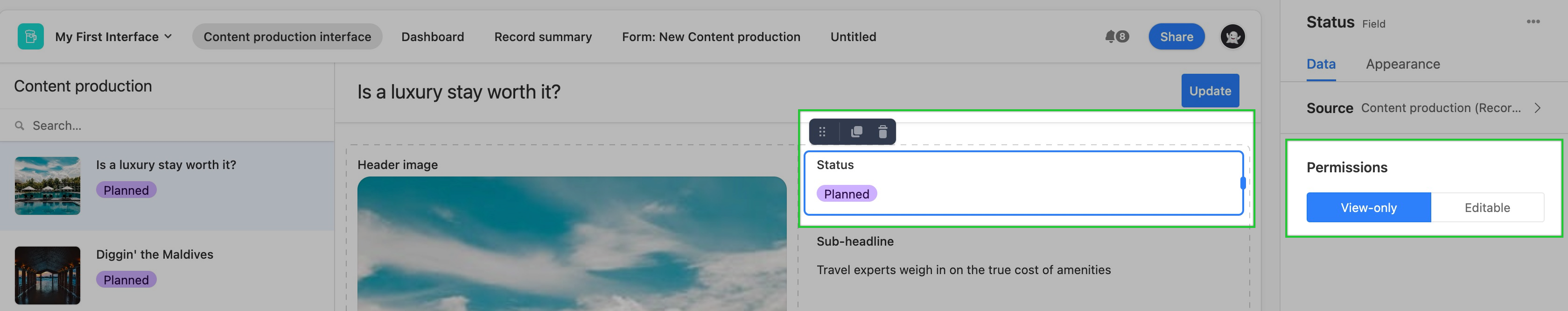This screenshot has height=311, width=1568.
Task: Delete the Status element with trash icon
Action: click(882, 132)
